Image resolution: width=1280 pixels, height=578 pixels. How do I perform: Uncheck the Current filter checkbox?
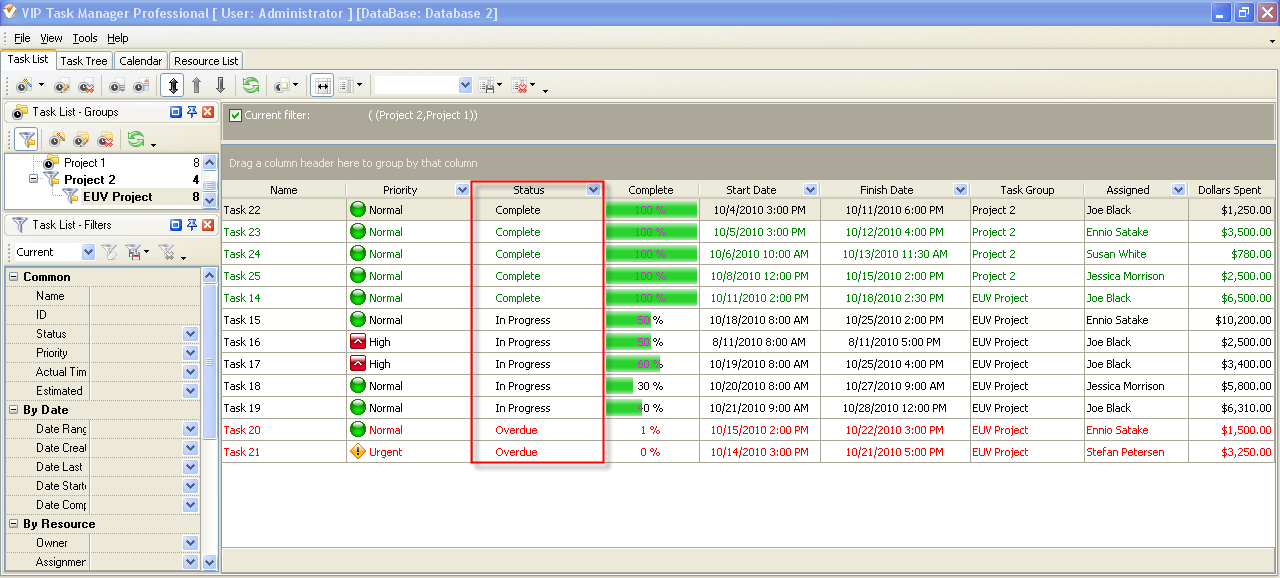point(236,115)
